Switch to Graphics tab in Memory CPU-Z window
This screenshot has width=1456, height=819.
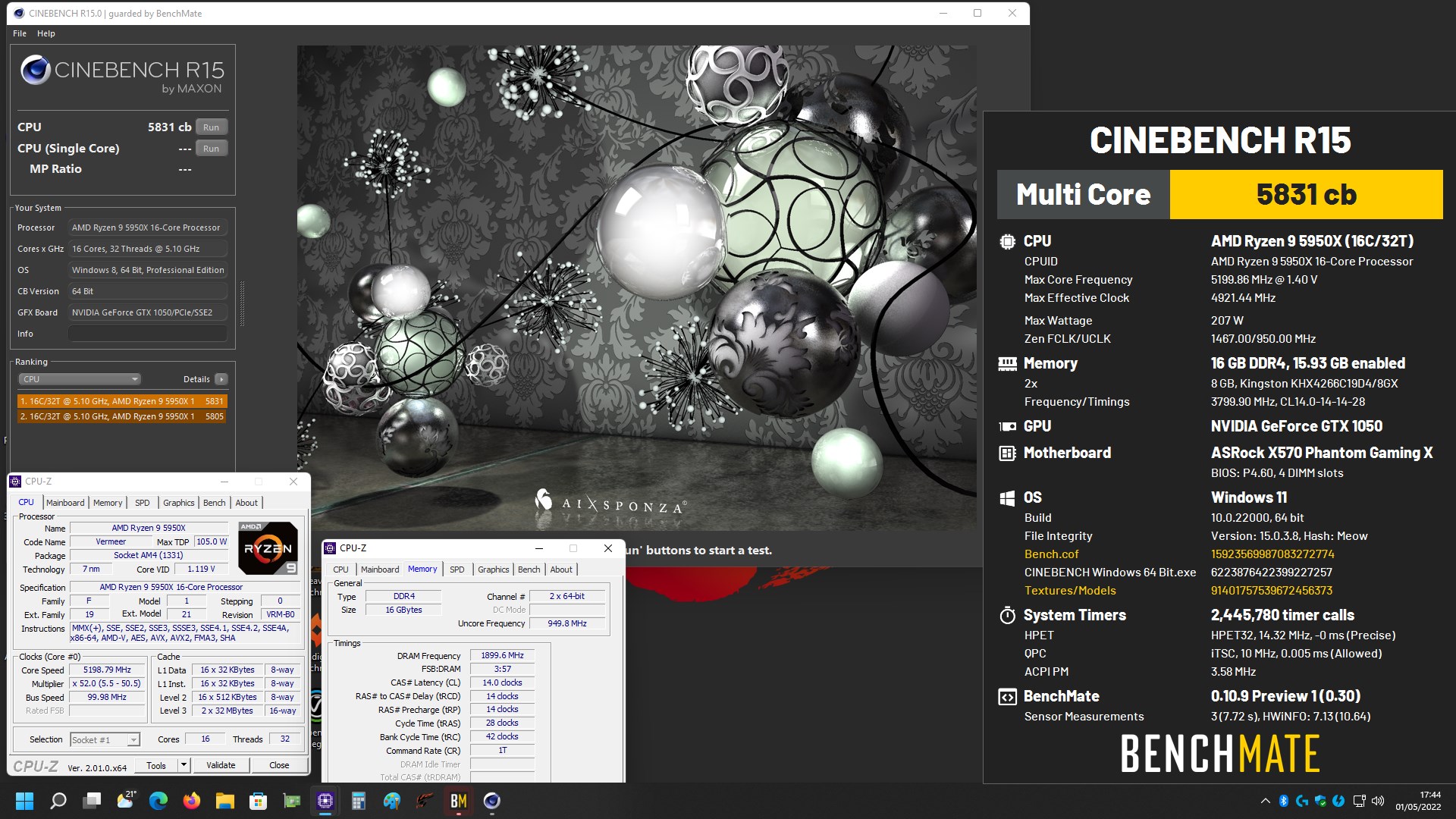[x=494, y=570]
